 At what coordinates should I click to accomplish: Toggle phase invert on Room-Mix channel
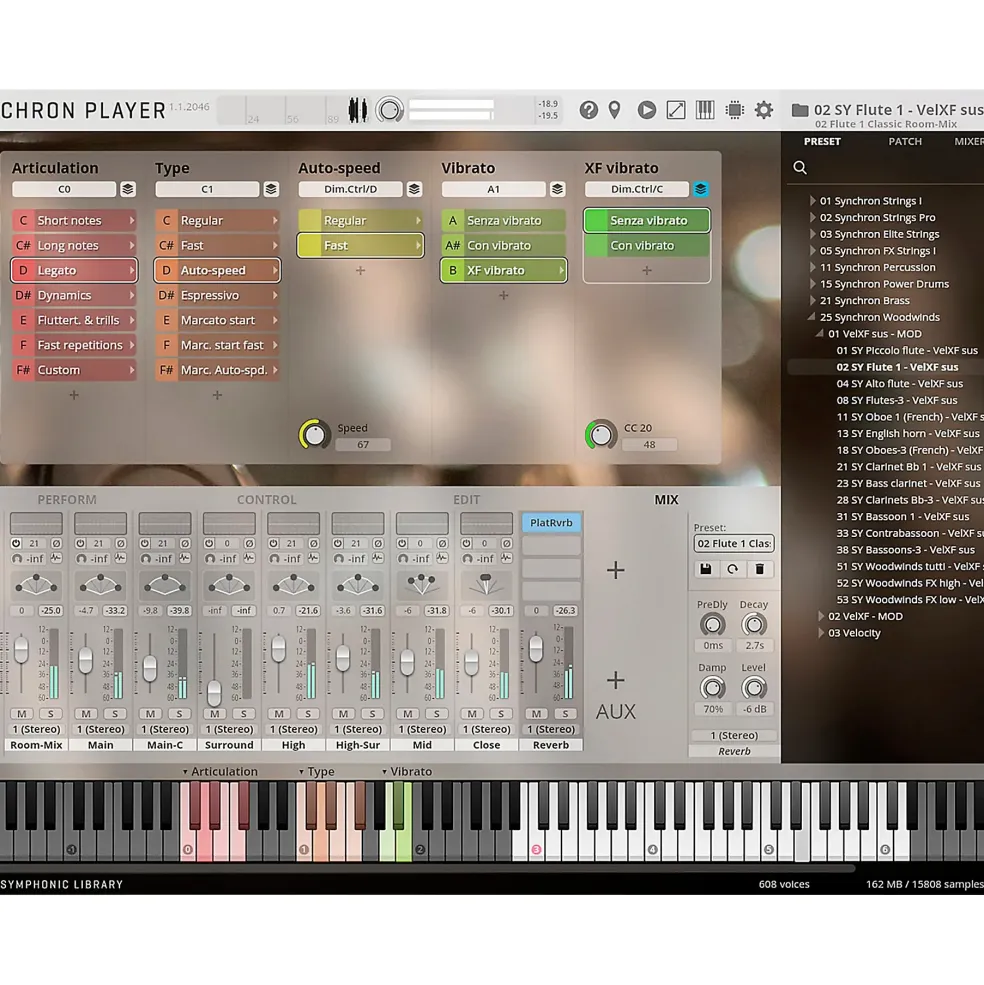point(57,543)
